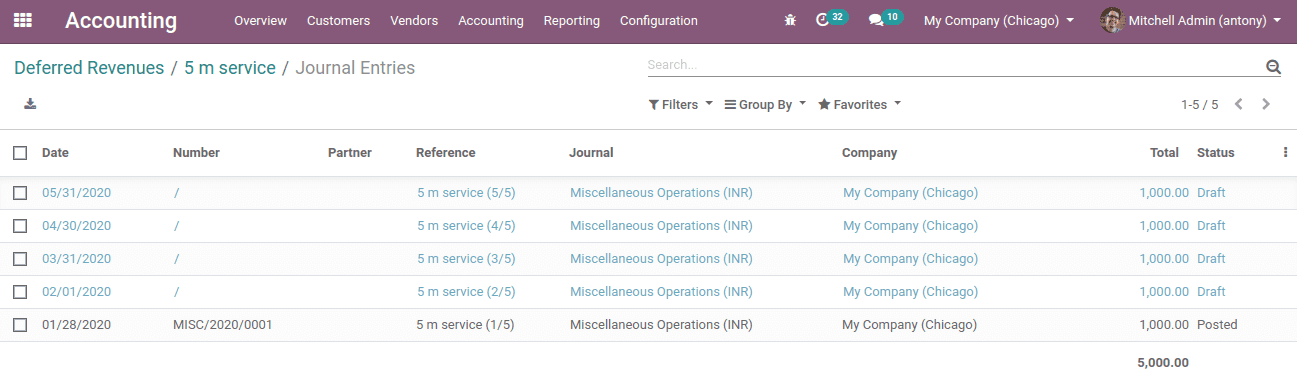Viewport: 1297px width, 377px height.
Task: Select checkbox for 03/31/2020 entry
Action: tap(20, 259)
